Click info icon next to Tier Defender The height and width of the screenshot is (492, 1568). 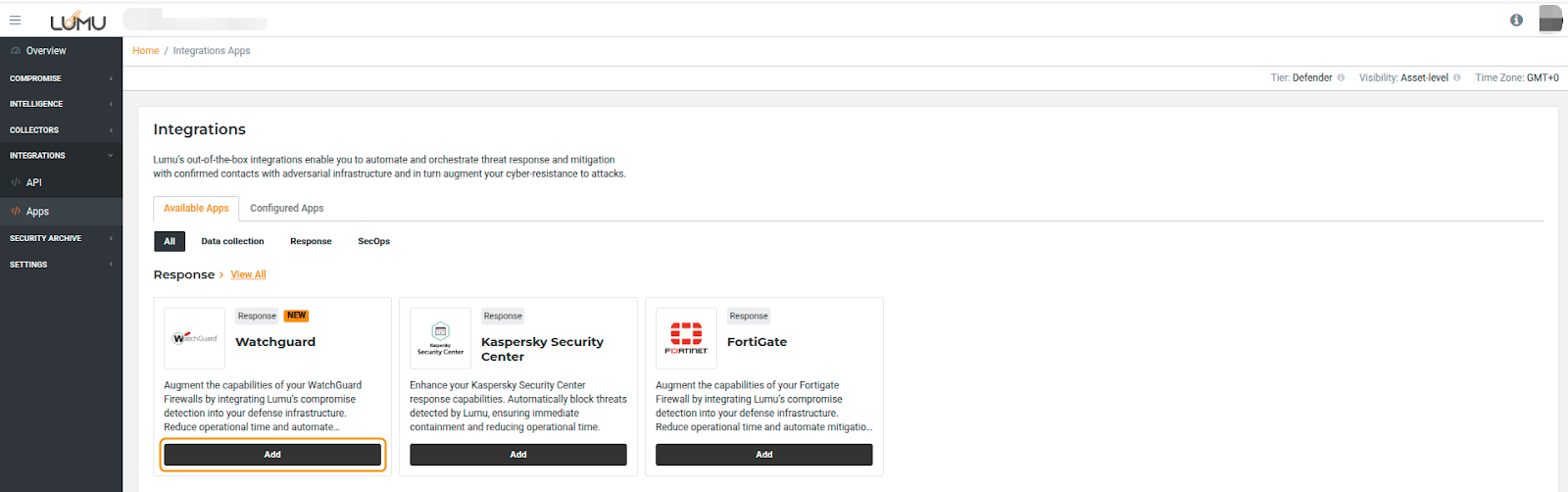(x=1341, y=78)
